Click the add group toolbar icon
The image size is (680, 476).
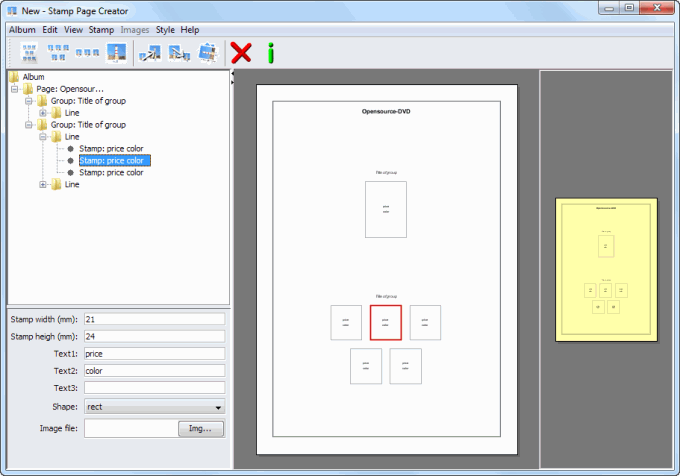point(59,52)
